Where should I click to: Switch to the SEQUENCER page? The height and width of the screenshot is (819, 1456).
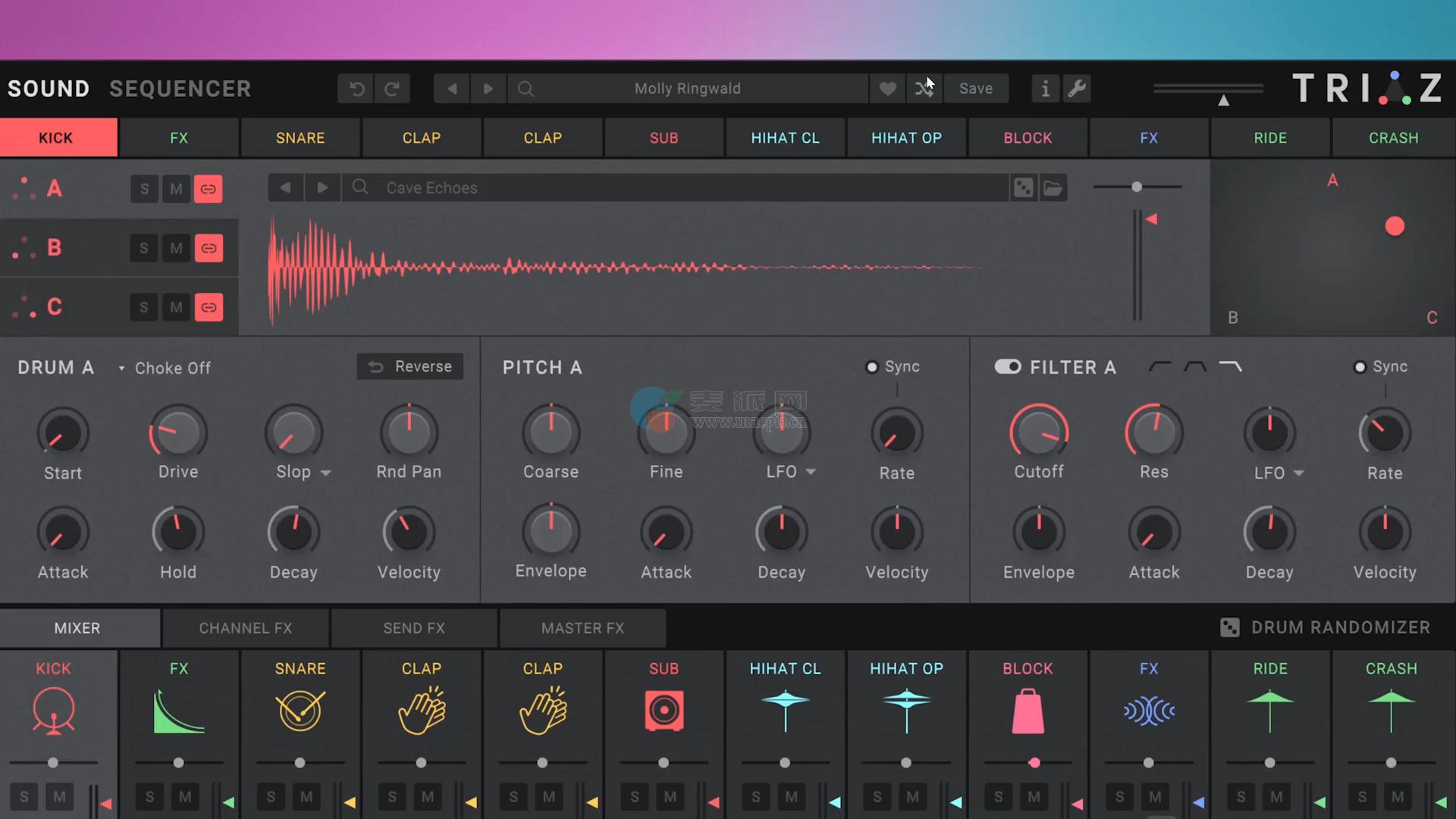pyautogui.click(x=180, y=89)
